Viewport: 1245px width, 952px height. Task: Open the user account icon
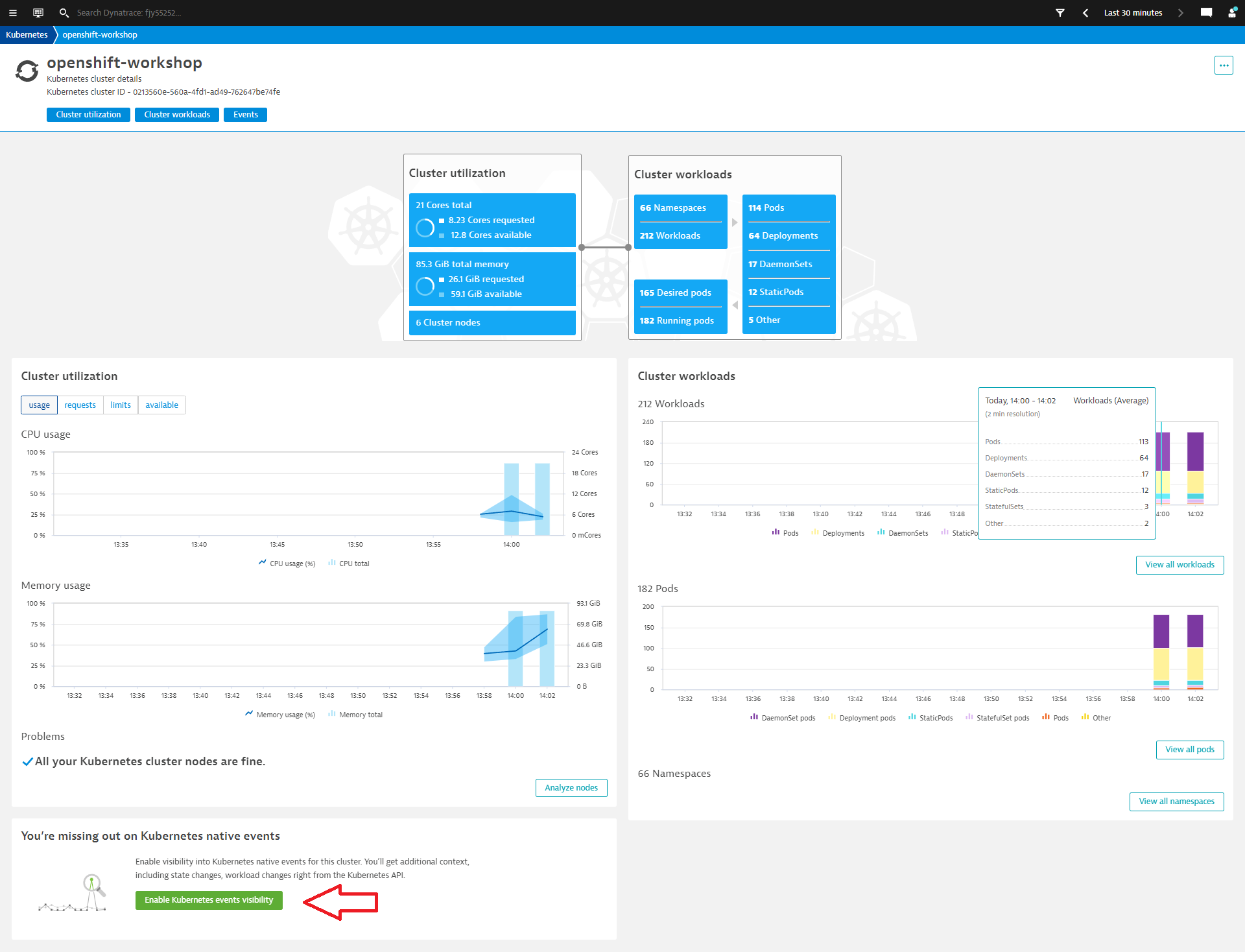coord(1232,12)
